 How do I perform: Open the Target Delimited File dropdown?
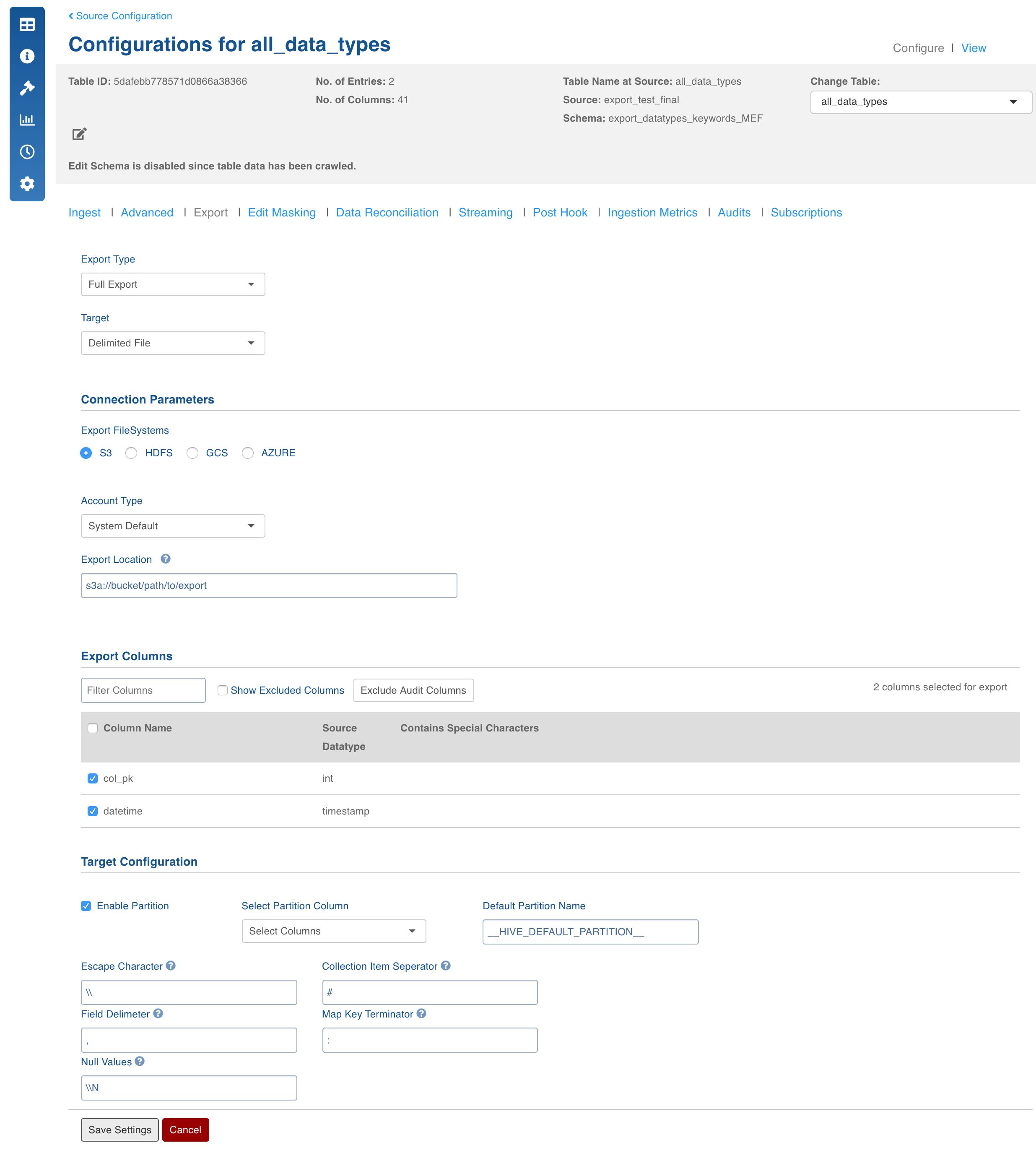pos(173,343)
